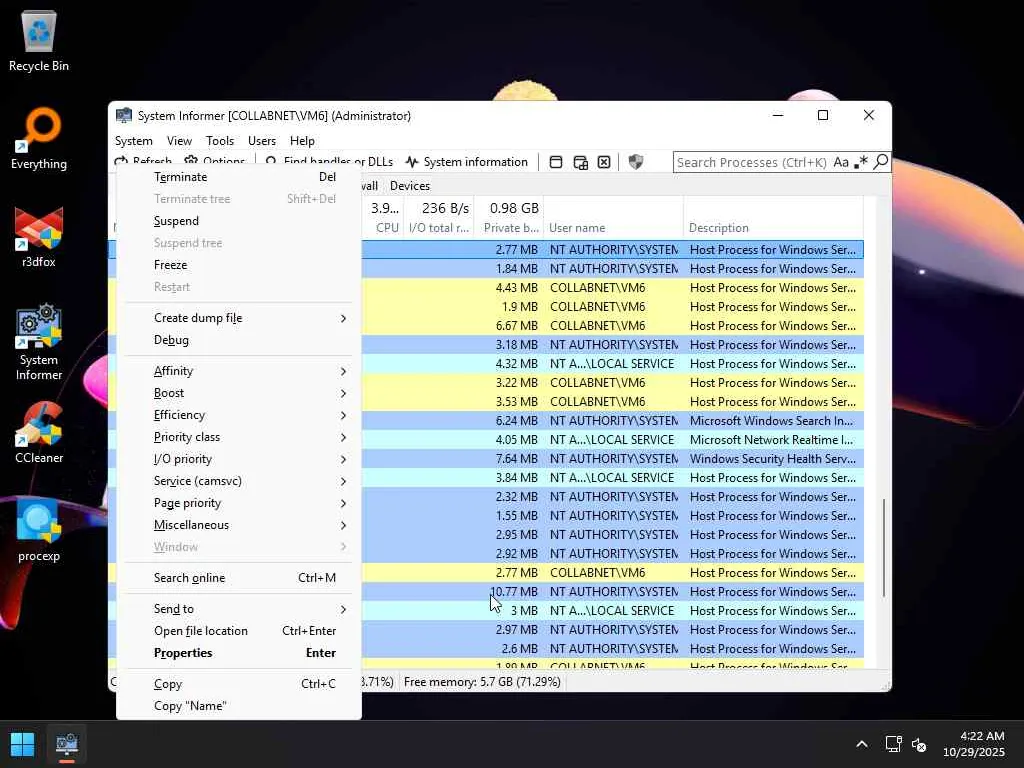Open the Windows Start menu
The image size is (1024, 768).
coord(22,744)
